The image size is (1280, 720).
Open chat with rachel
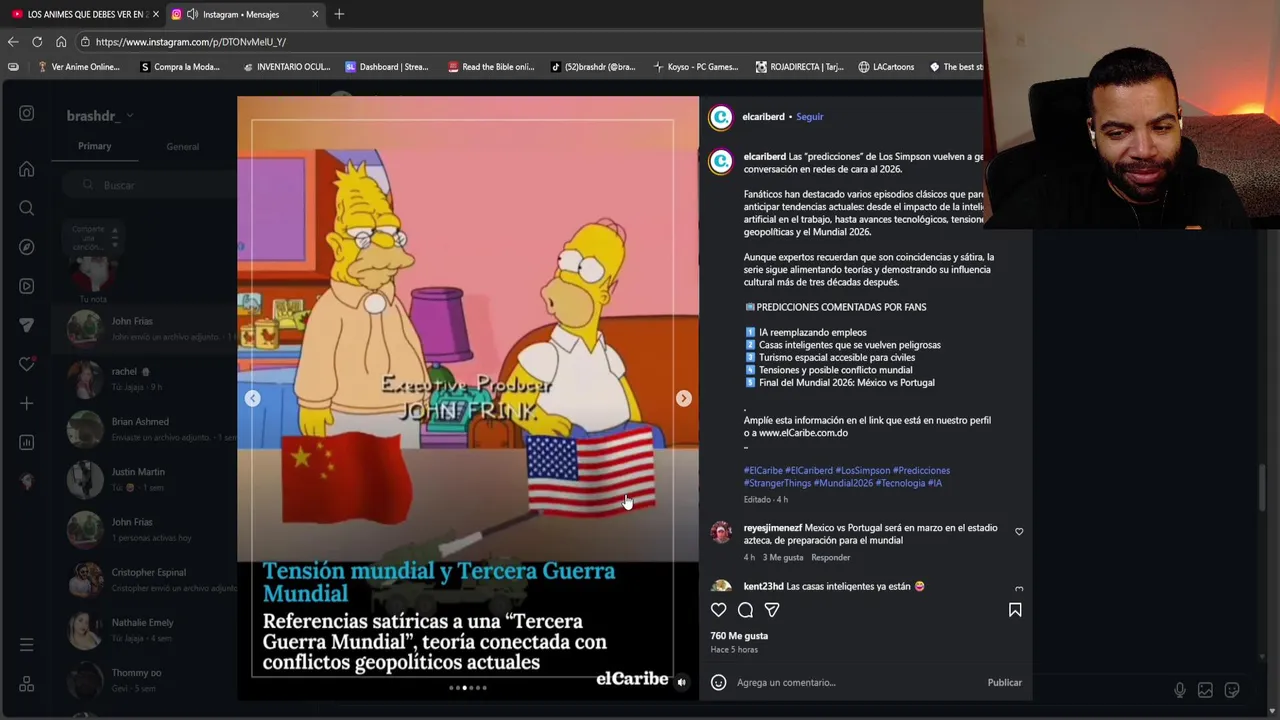pyautogui.click(x=145, y=378)
